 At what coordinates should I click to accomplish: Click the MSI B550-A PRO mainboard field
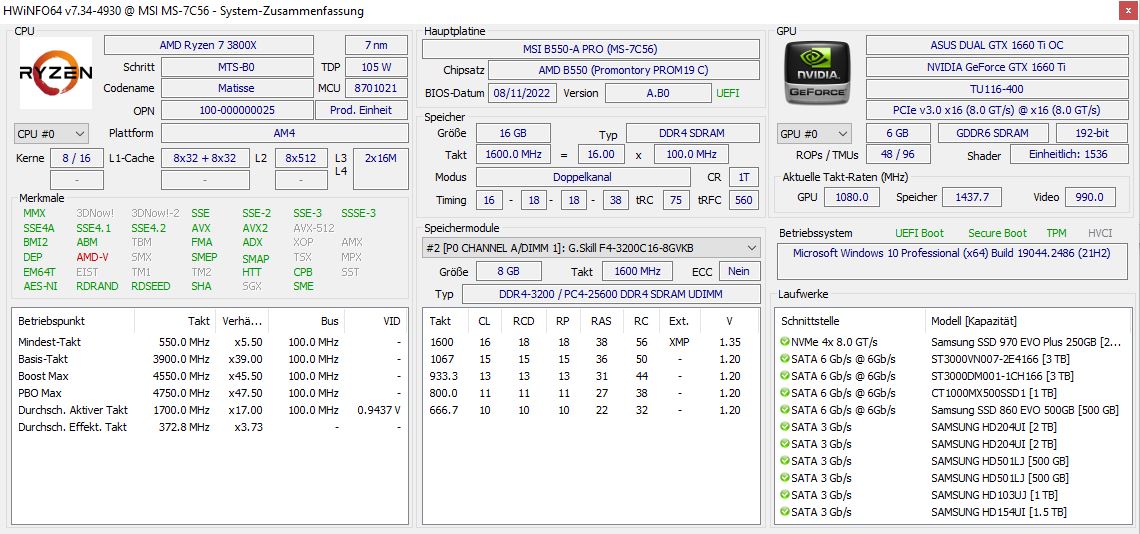click(590, 49)
